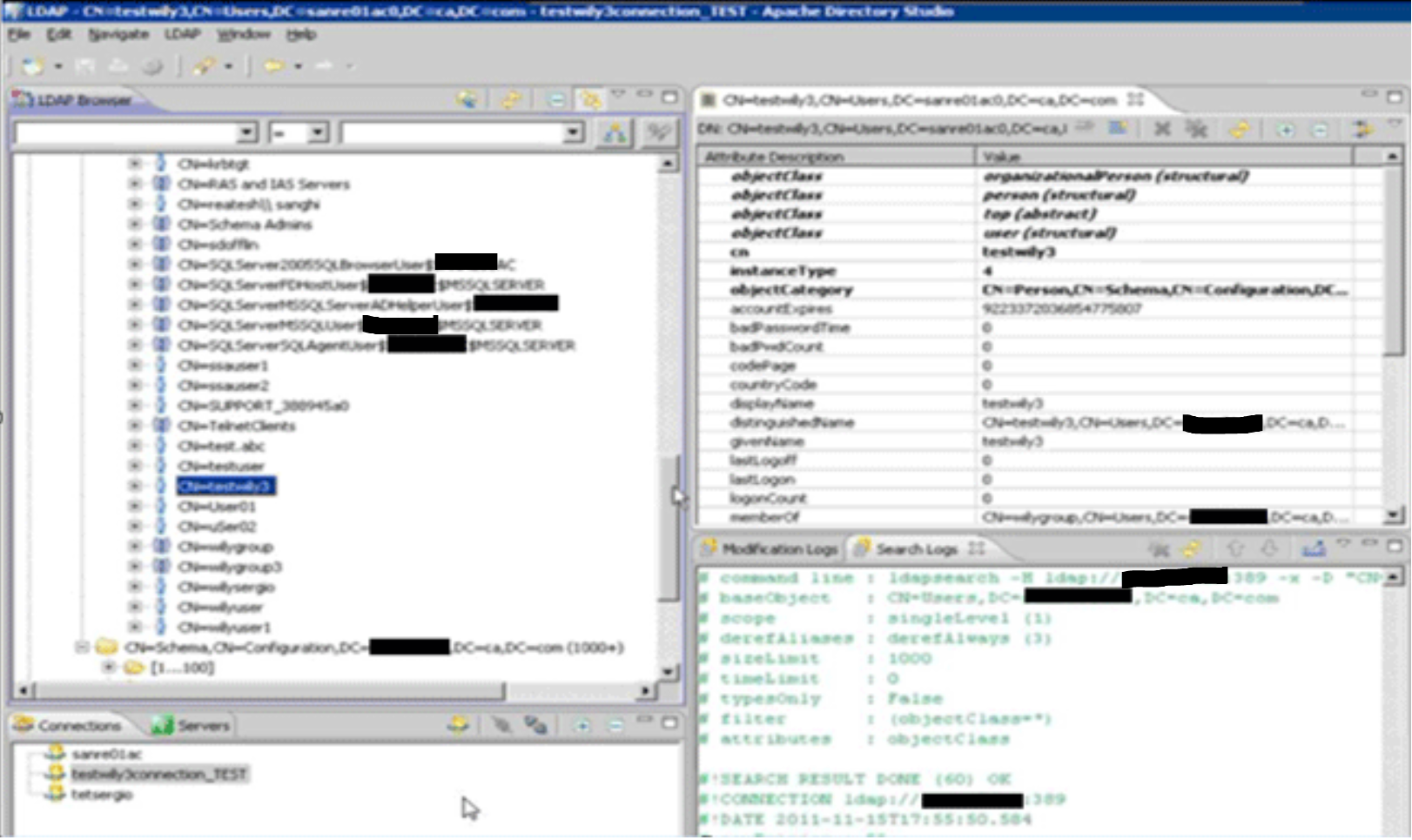
Task: Click the testwily3 value of the cn attribute
Action: [1019, 252]
